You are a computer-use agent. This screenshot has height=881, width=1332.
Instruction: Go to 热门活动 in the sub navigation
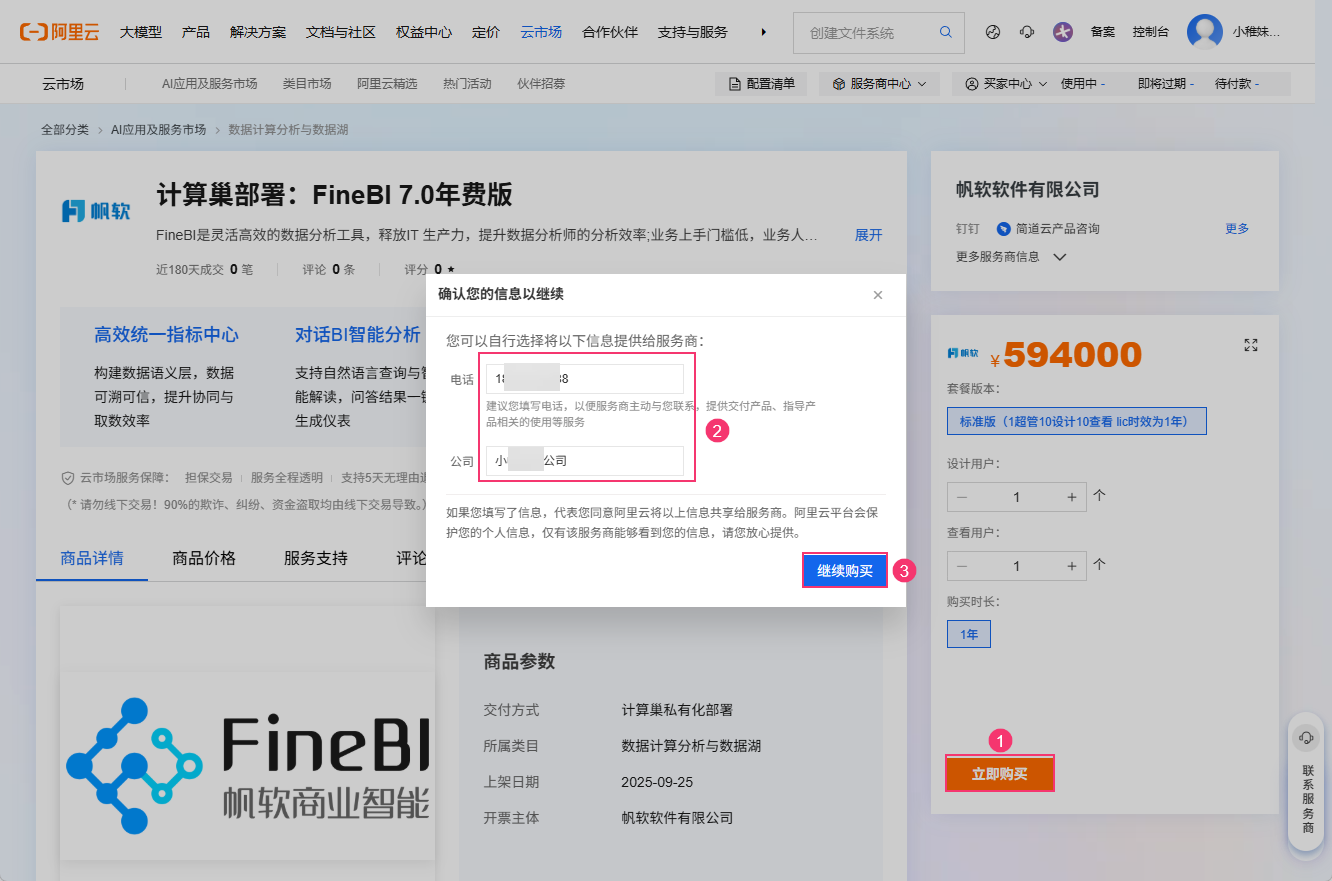tap(467, 84)
